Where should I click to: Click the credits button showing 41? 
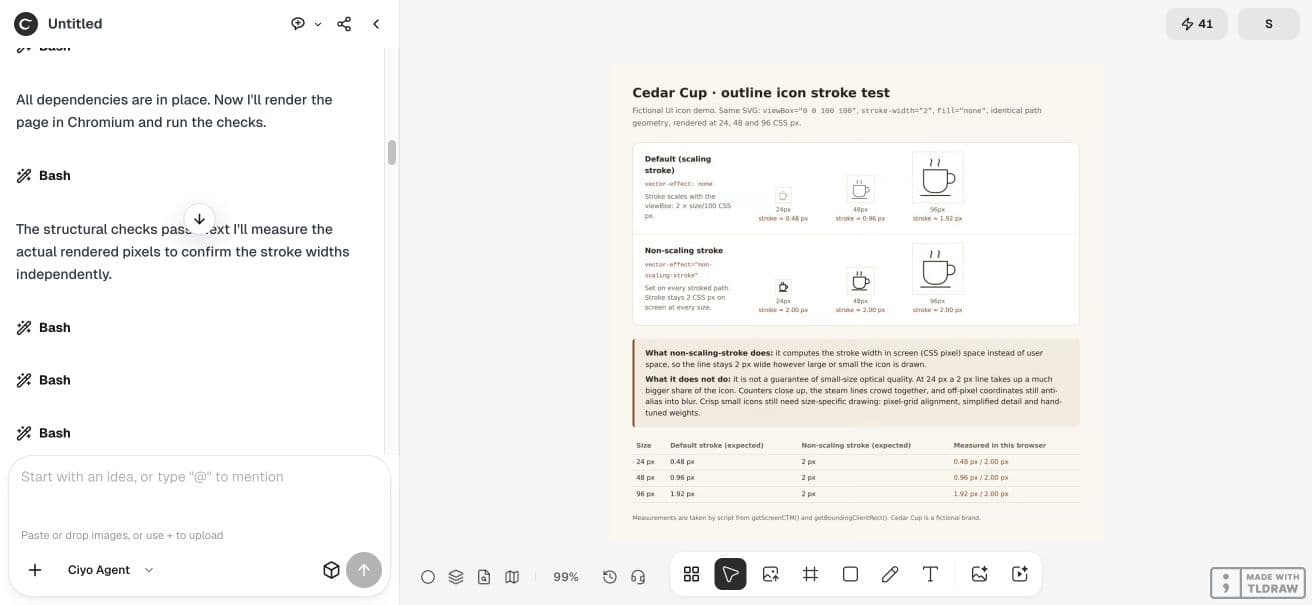pyautogui.click(x=1197, y=24)
